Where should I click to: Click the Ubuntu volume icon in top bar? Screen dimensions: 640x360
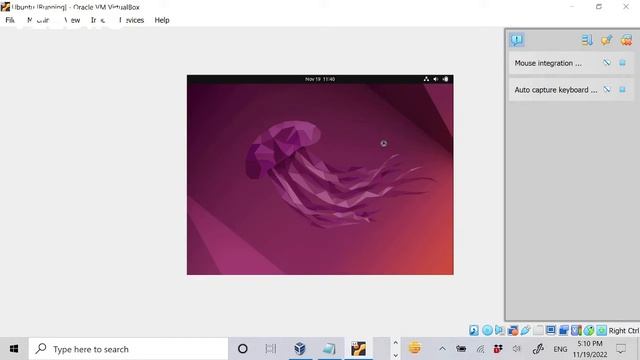coord(436,79)
